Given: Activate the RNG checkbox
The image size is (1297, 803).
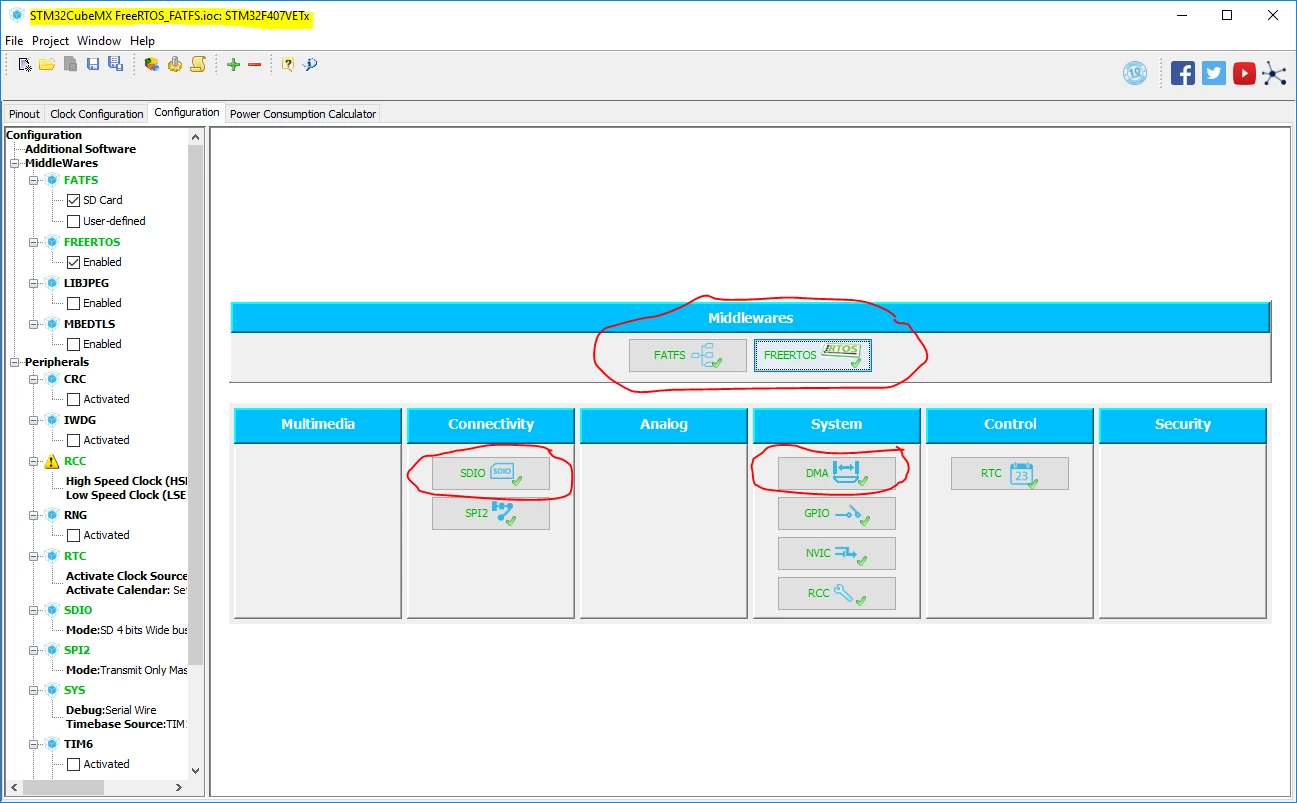Looking at the screenshot, I should click(x=73, y=535).
